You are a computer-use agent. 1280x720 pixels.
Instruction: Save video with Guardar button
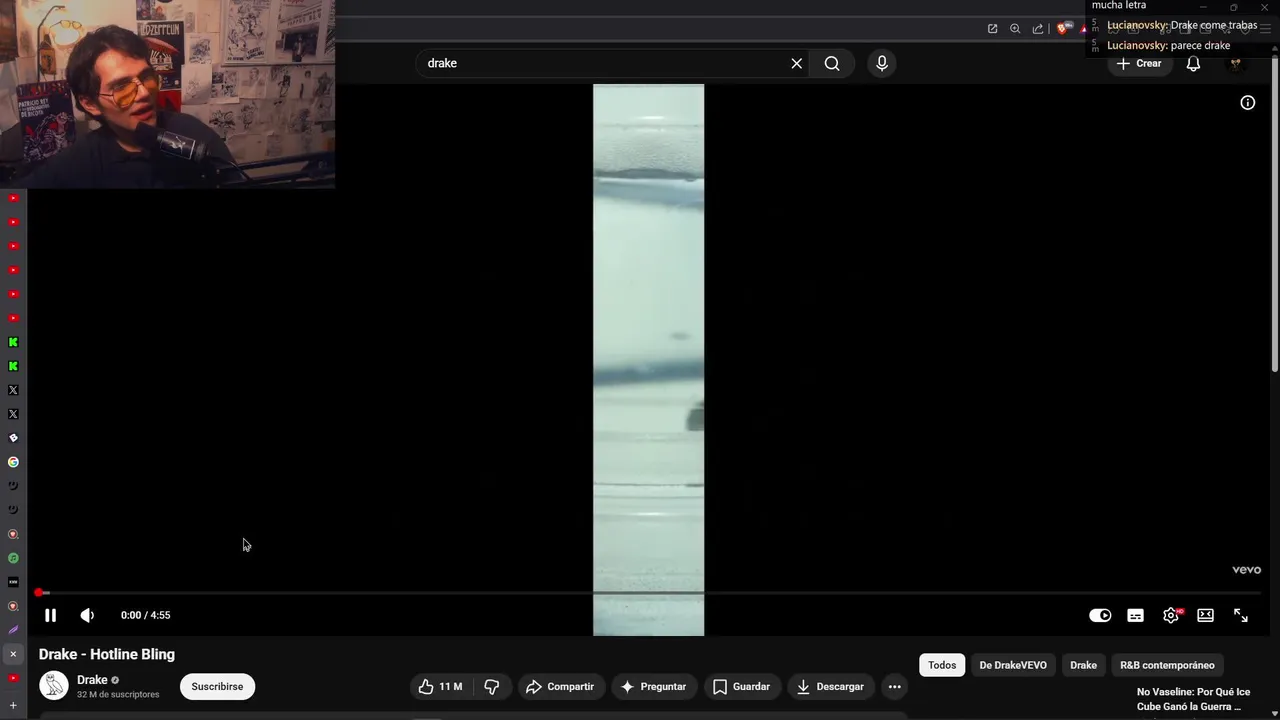[741, 687]
